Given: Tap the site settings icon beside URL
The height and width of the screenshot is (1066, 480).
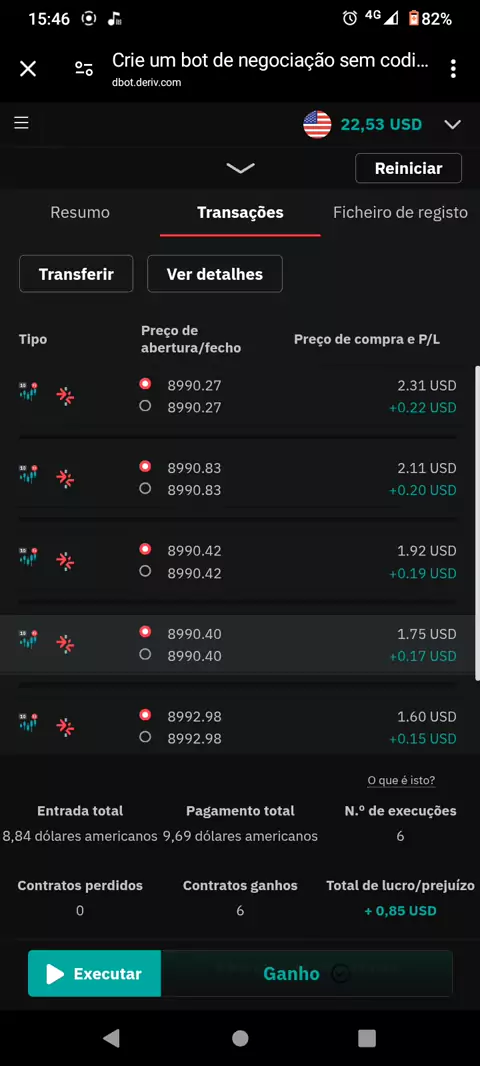Looking at the screenshot, I should tap(84, 68).
